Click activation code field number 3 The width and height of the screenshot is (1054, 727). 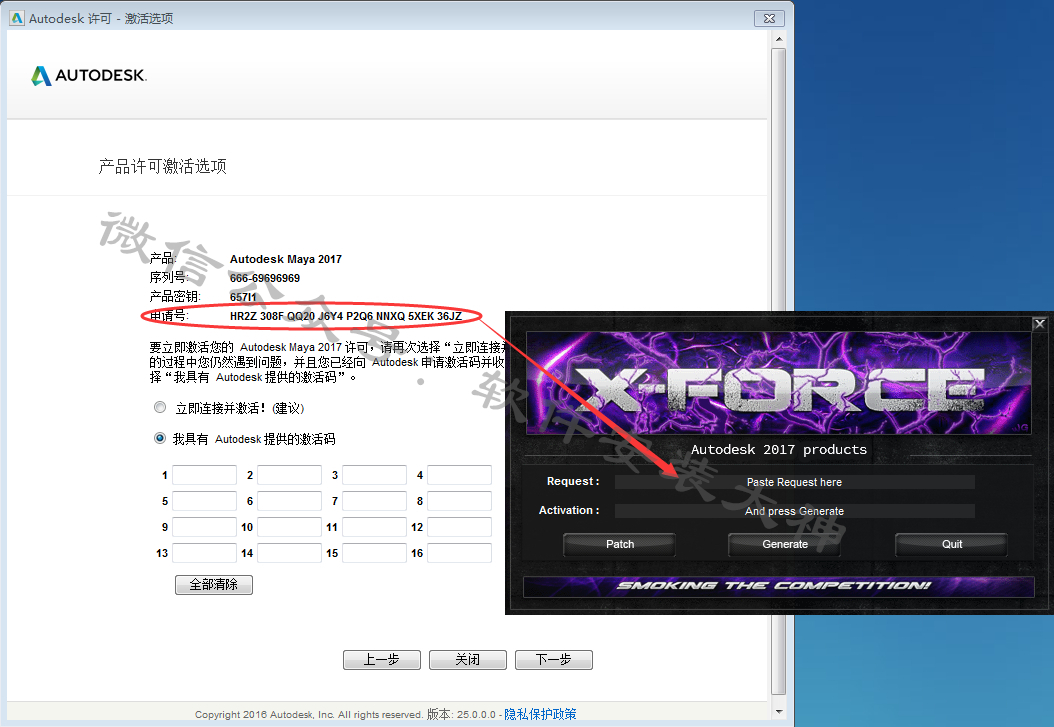click(x=374, y=475)
